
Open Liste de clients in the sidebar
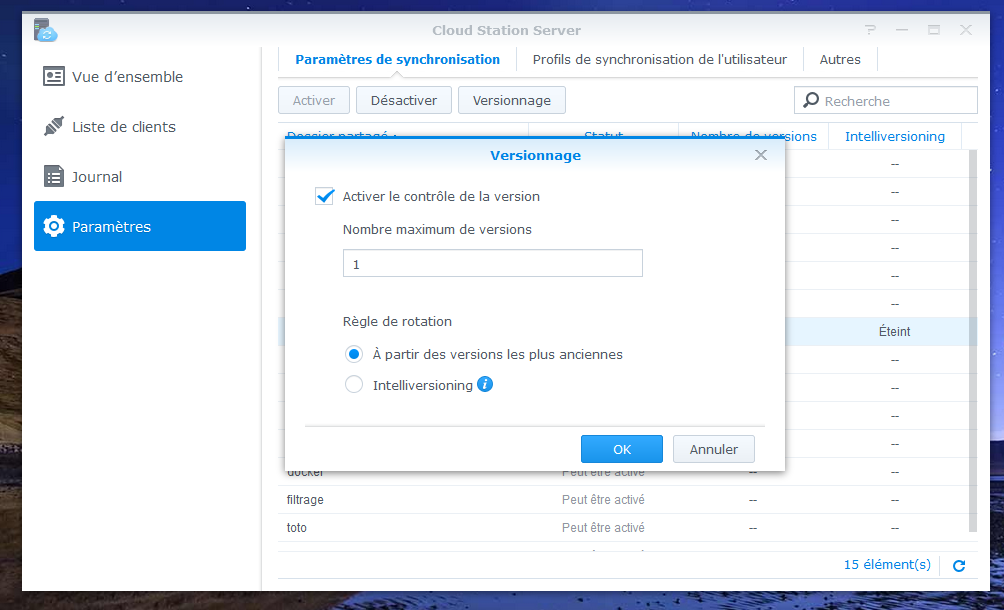tap(140, 127)
